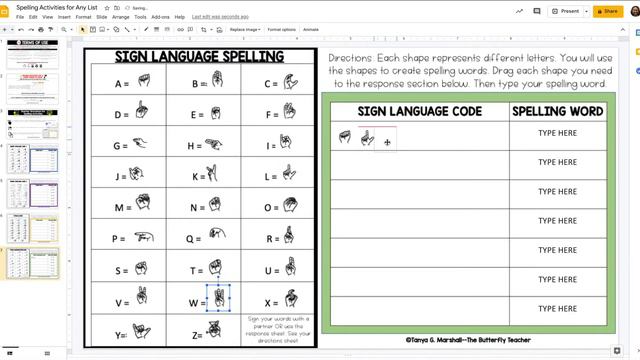The image size is (640, 360).
Task: Click the Paint format icon
Action: [x=51, y=30]
